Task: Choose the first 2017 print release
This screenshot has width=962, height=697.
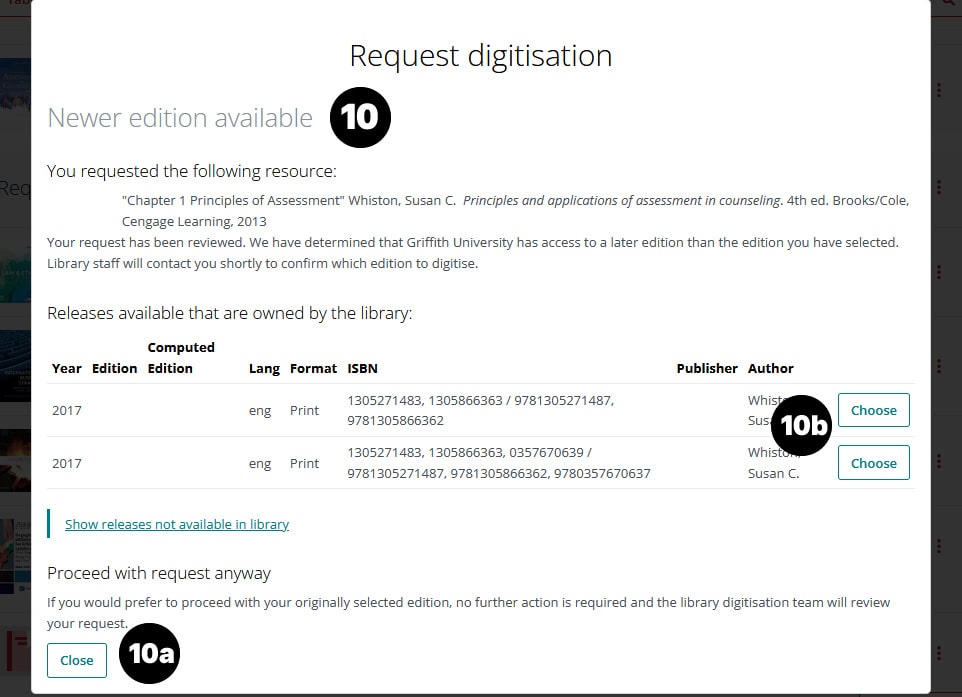Action: point(873,410)
